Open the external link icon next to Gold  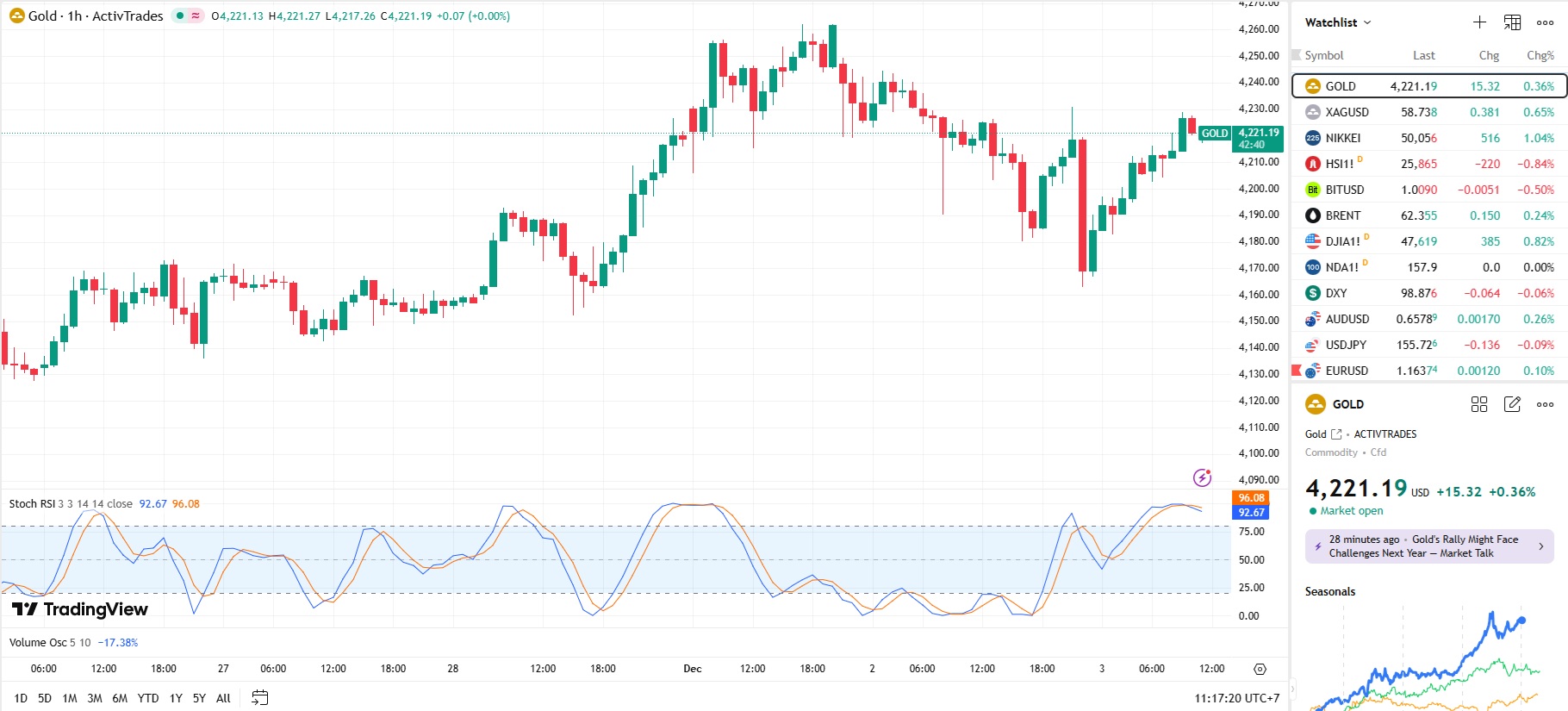click(x=1336, y=434)
